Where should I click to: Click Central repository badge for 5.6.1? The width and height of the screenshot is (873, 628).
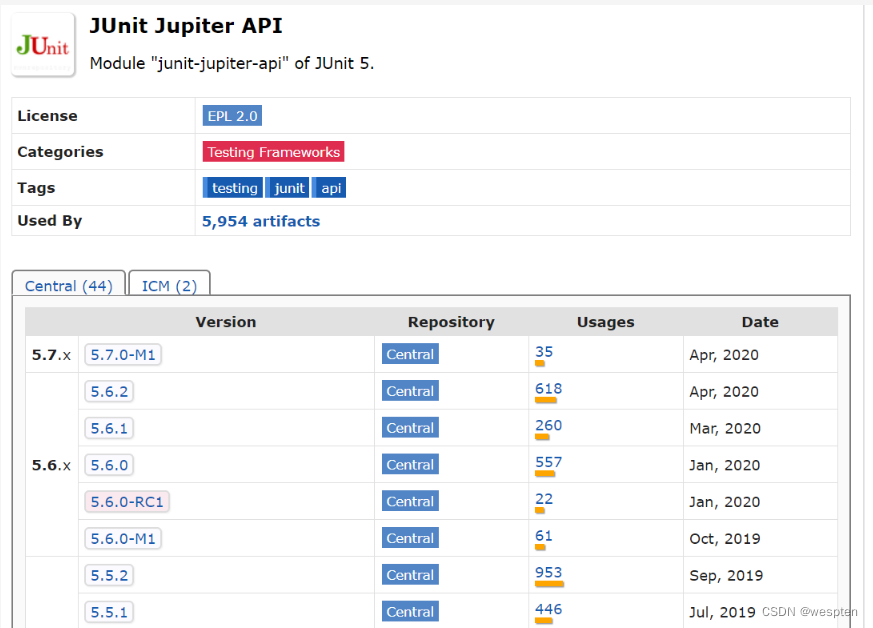pyautogui.click(x=410, y=428)
